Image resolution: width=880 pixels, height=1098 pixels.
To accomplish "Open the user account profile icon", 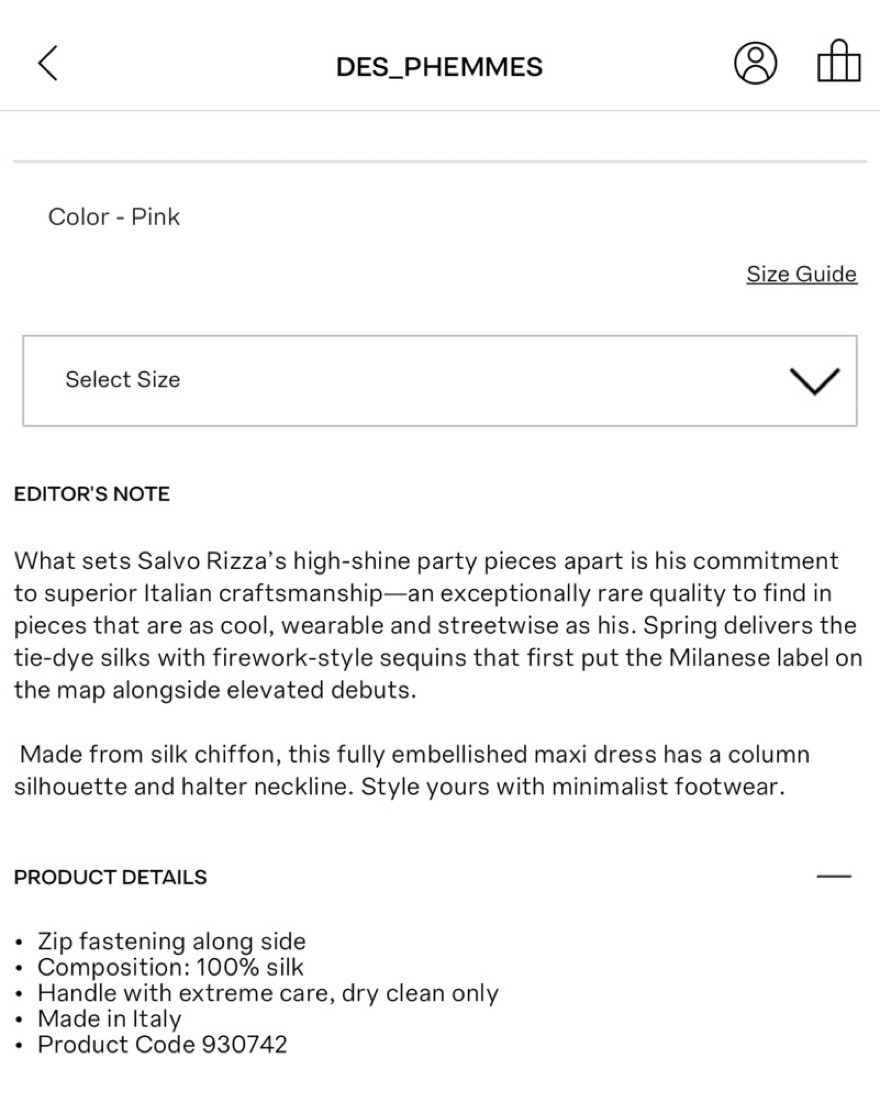I will coord(755,64).
